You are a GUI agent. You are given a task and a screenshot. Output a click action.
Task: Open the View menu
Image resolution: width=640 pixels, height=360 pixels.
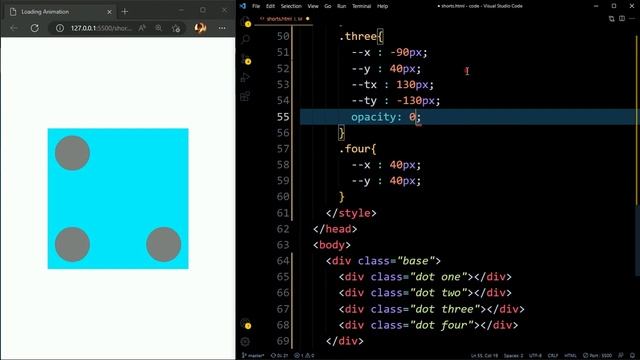tap(313, 6)
